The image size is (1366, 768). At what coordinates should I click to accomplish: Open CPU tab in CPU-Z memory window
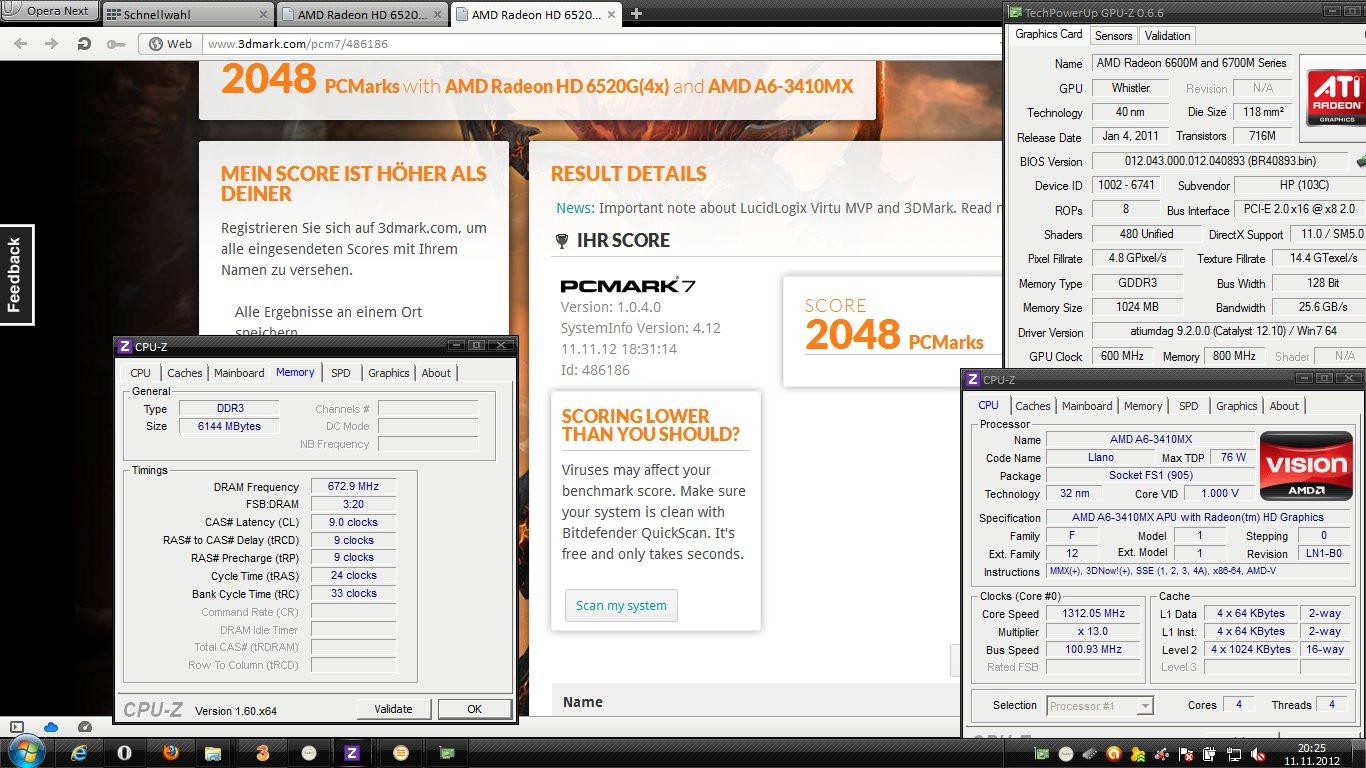[x=140, y=373]
